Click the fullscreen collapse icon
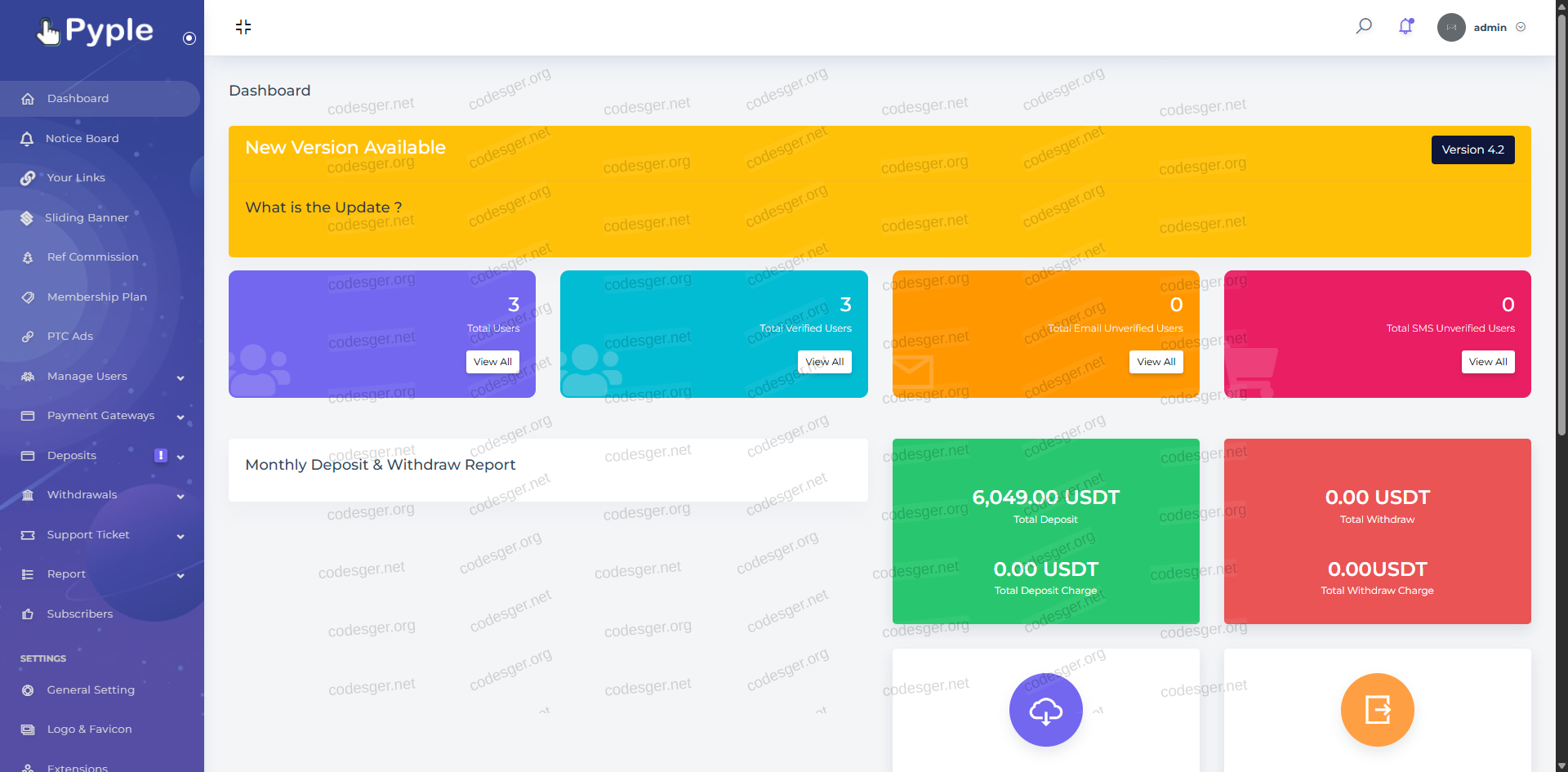1568x772 pixels. 243,27
